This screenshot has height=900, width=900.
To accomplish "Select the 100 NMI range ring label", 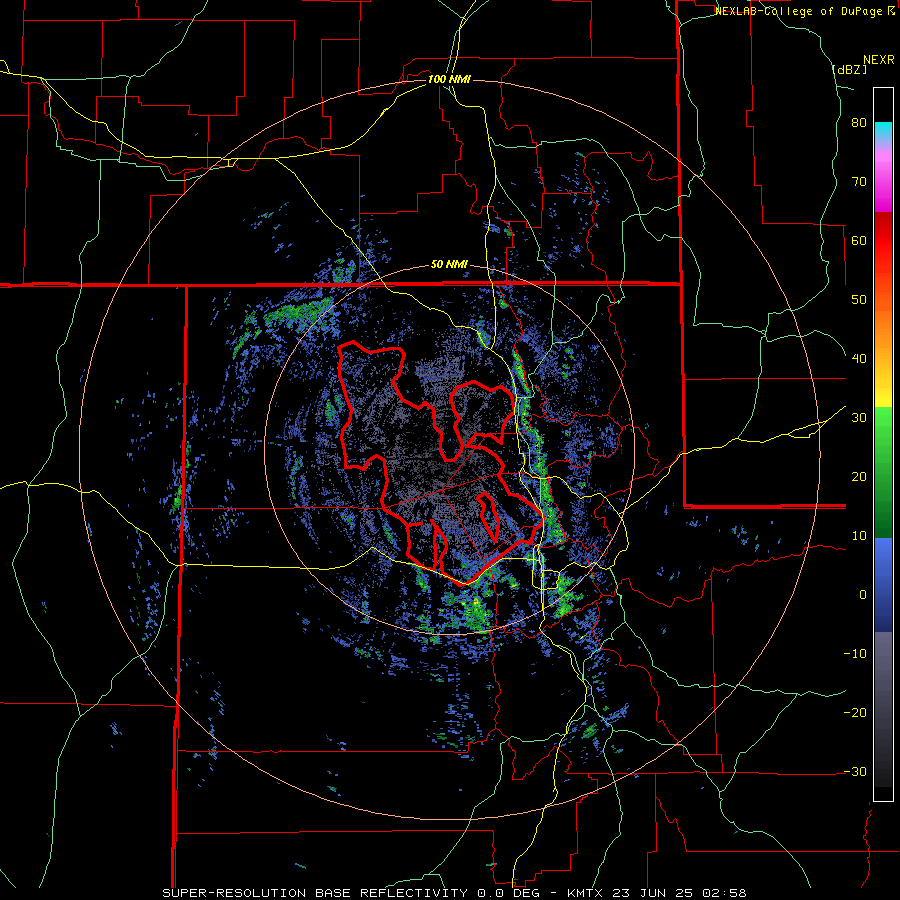I will [x=449, y=79].
